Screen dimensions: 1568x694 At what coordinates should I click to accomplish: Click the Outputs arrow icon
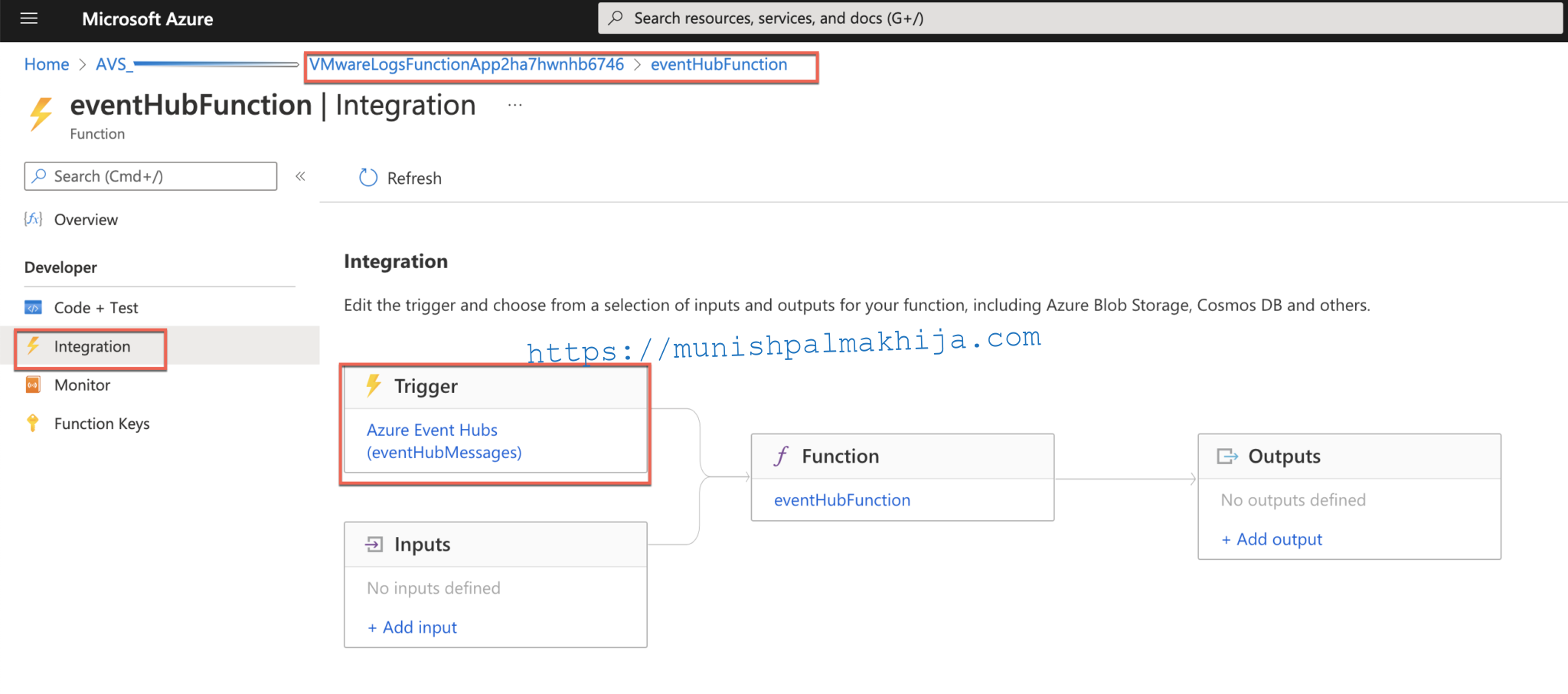tap(1228, 456)
